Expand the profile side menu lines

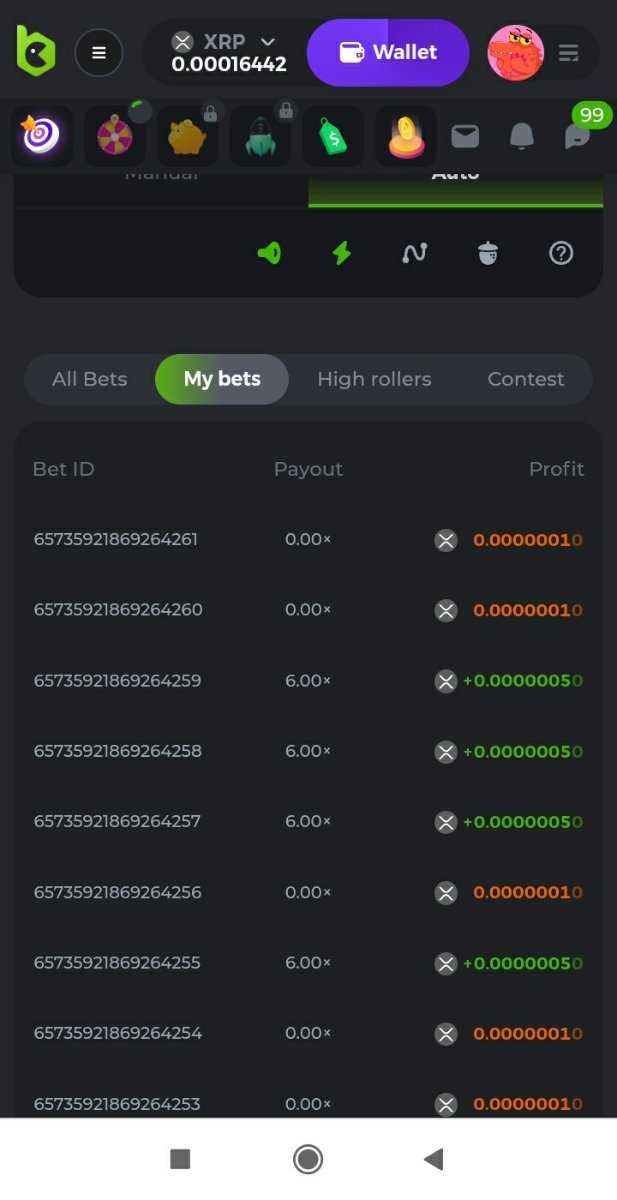(x=568, y=53)
